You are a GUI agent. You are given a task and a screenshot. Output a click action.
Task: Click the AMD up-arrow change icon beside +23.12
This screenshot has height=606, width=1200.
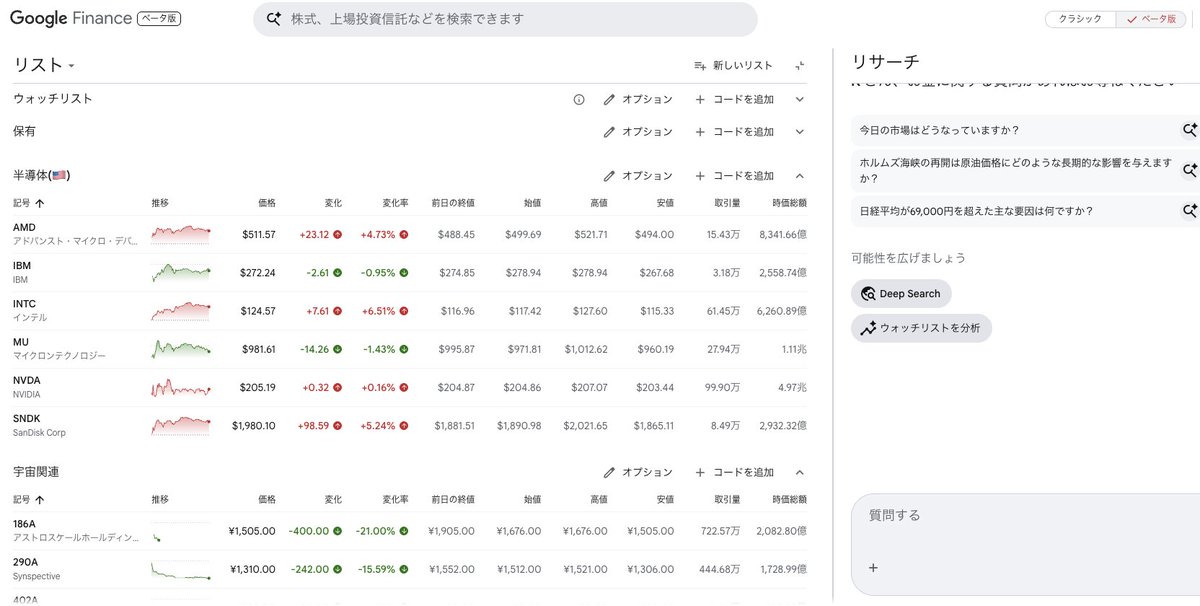pyautogui.click(x=338, y=234)
